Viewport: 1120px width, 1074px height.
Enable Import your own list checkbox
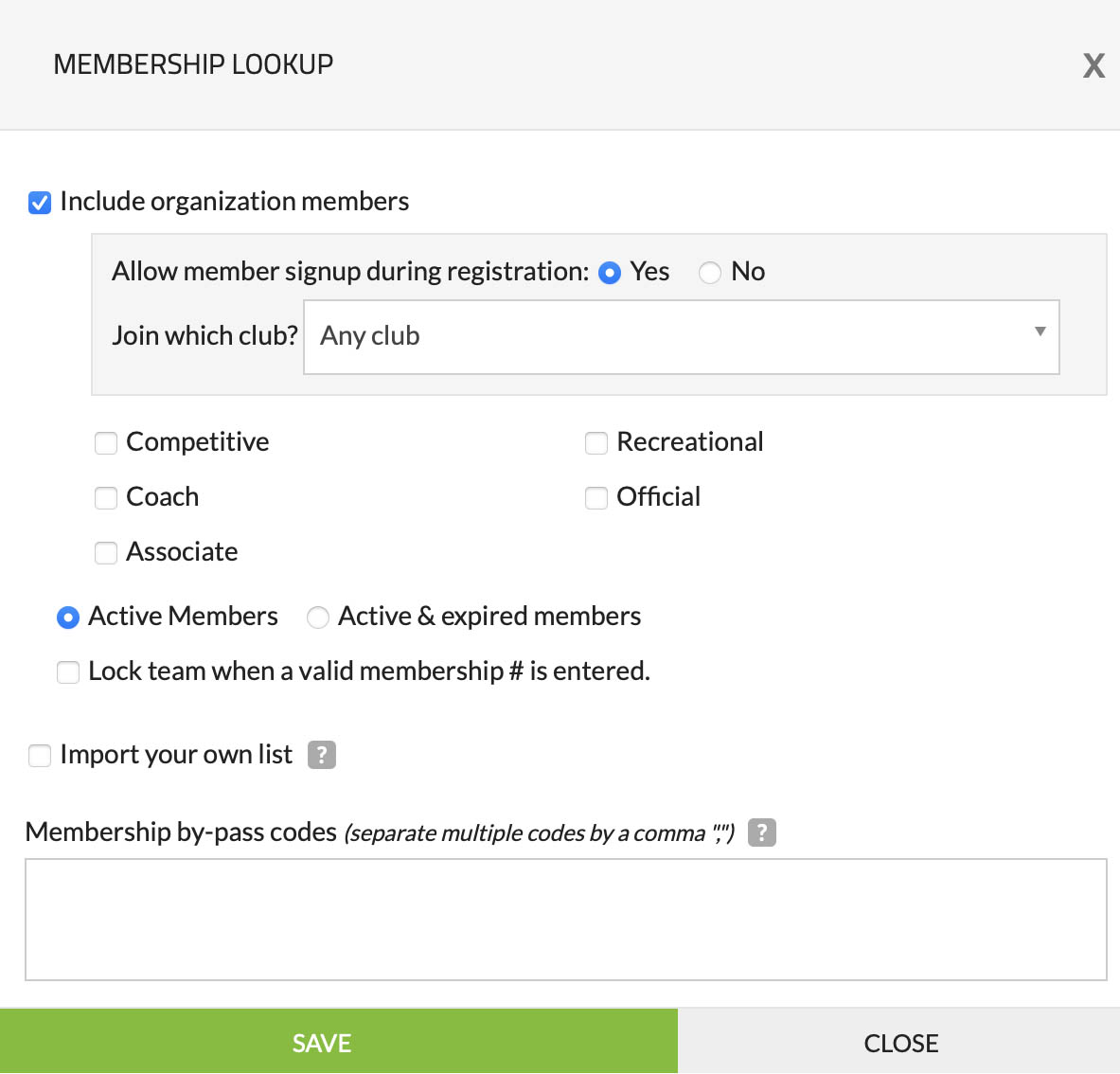pos(40,756)
